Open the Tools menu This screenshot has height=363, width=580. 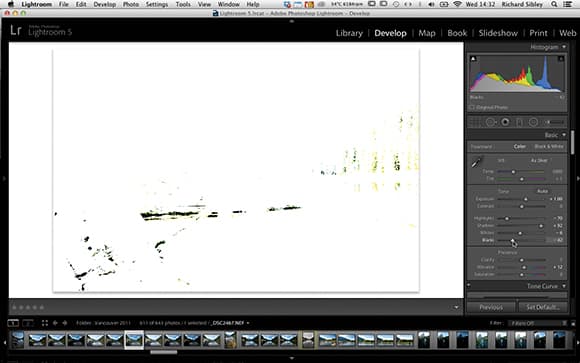183,4
